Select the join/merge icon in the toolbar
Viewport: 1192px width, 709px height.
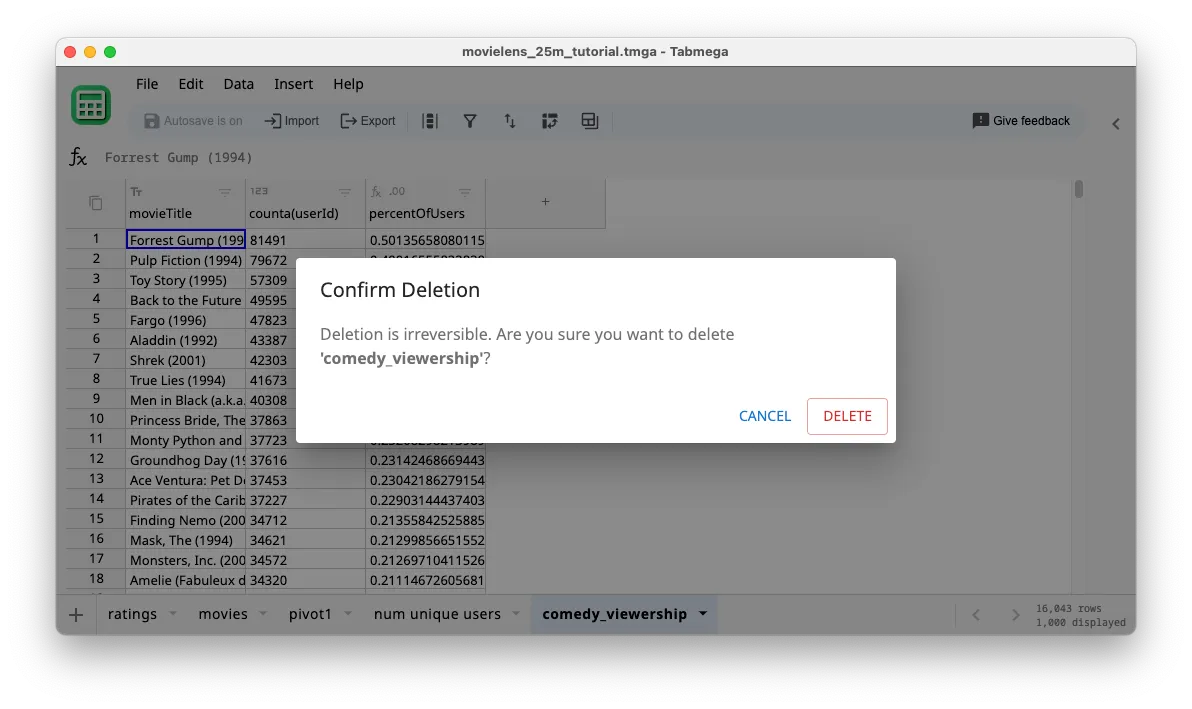[x=590, y=120]
